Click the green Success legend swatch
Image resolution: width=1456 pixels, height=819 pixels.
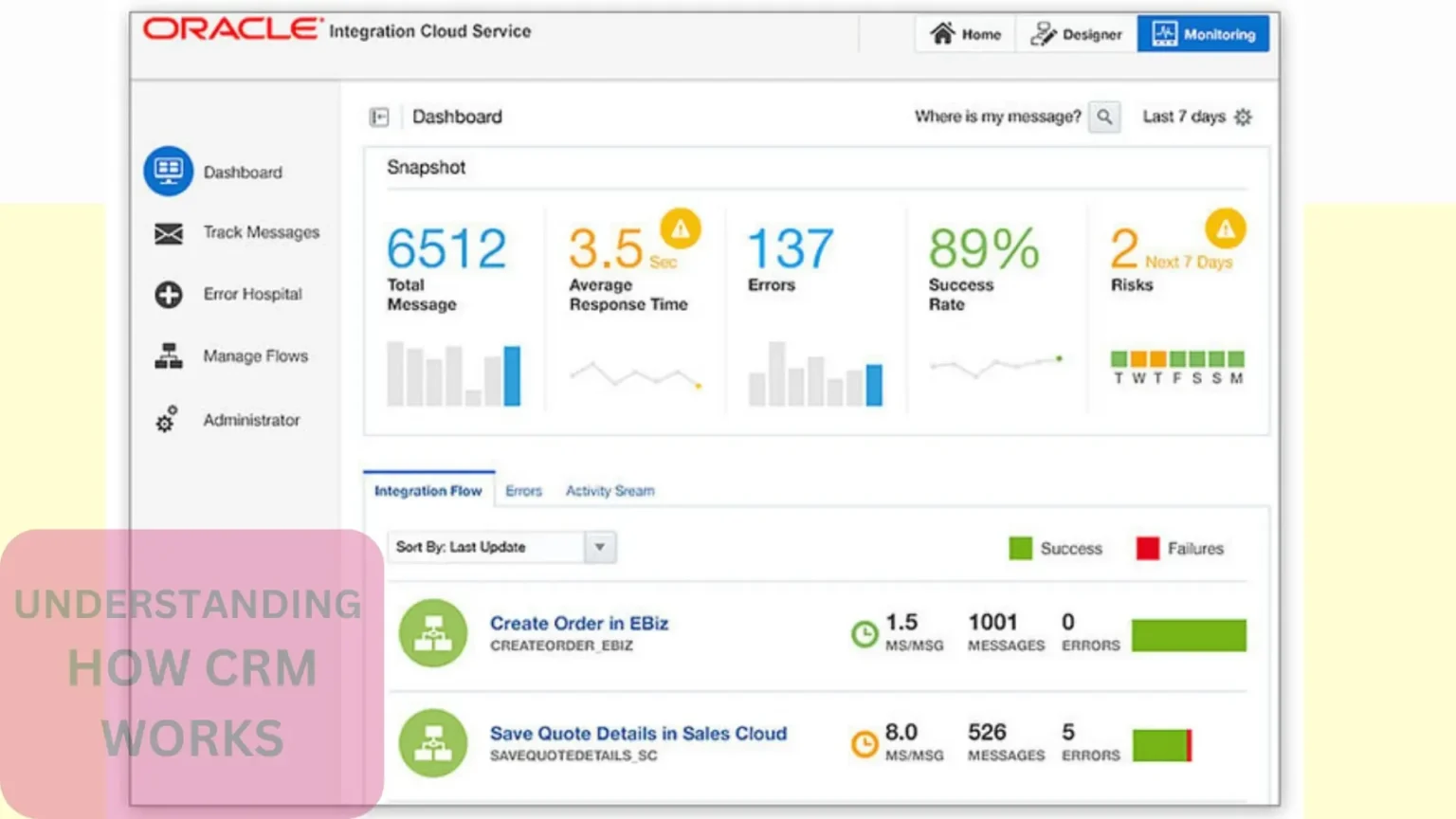tap(1021, 548)
